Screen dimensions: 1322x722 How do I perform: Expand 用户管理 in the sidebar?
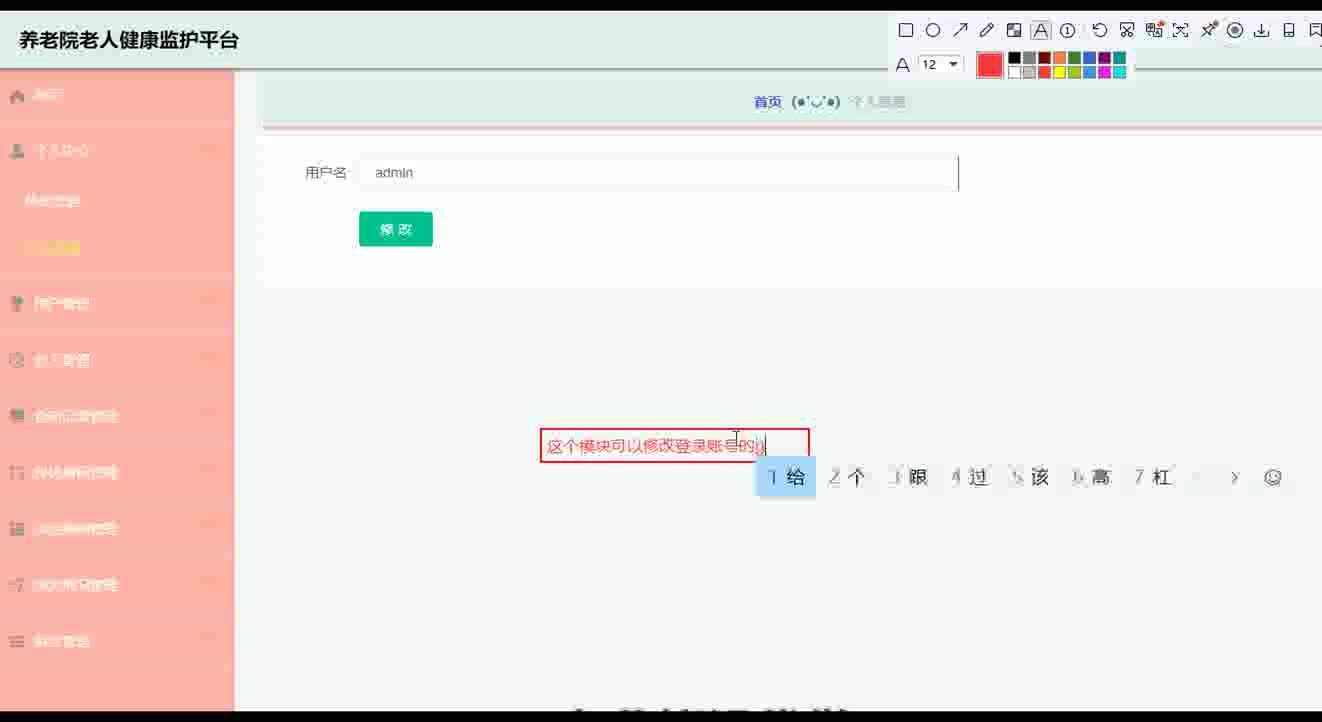[117, 304]
